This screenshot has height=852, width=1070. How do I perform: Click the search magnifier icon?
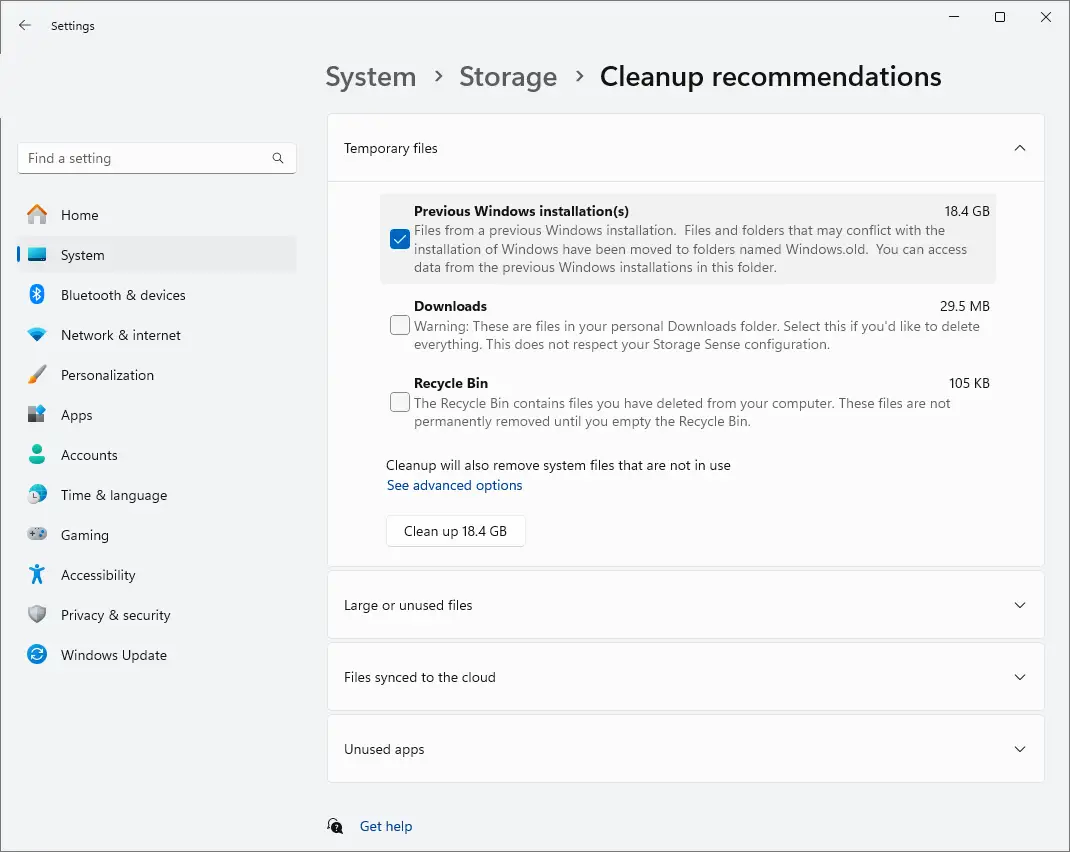[x=278, y=158]
